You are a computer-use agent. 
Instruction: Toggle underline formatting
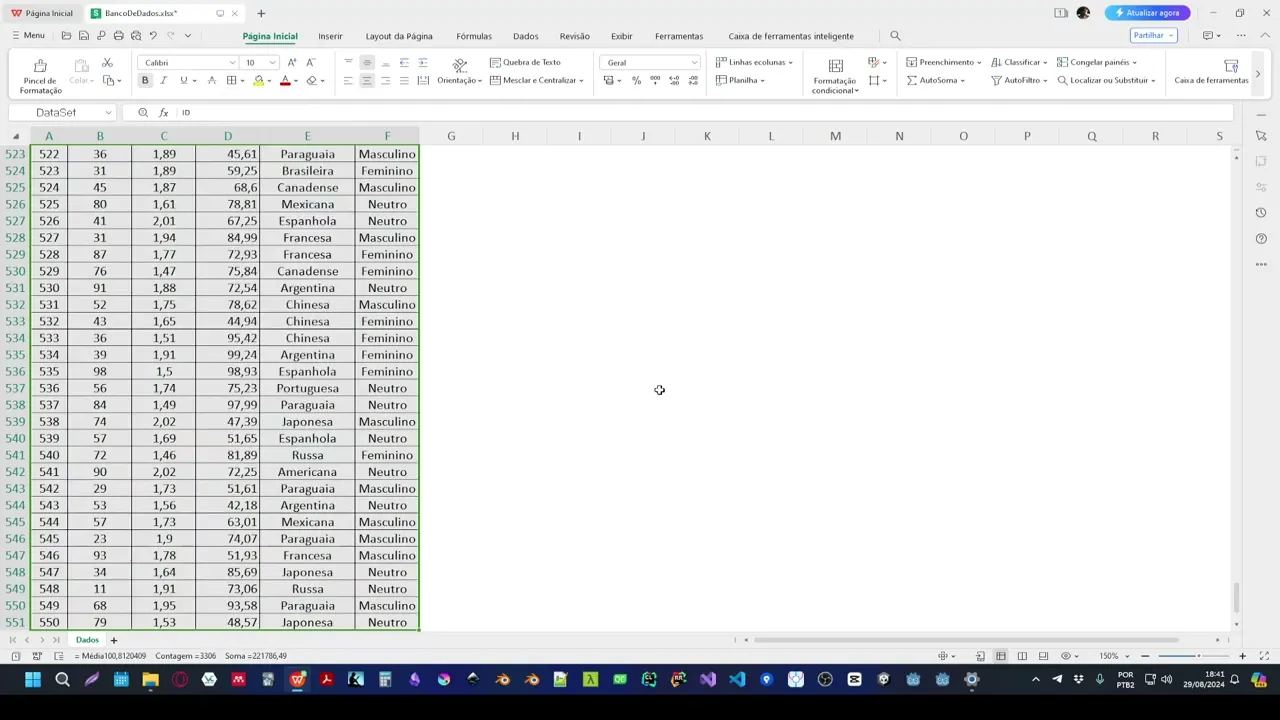click(183, 80)
